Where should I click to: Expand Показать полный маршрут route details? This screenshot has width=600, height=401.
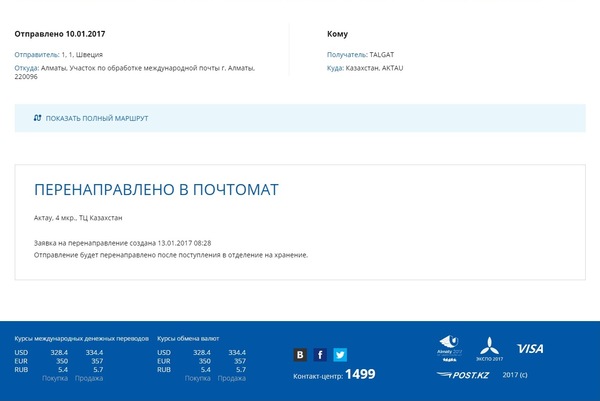(x=96, y=118)
